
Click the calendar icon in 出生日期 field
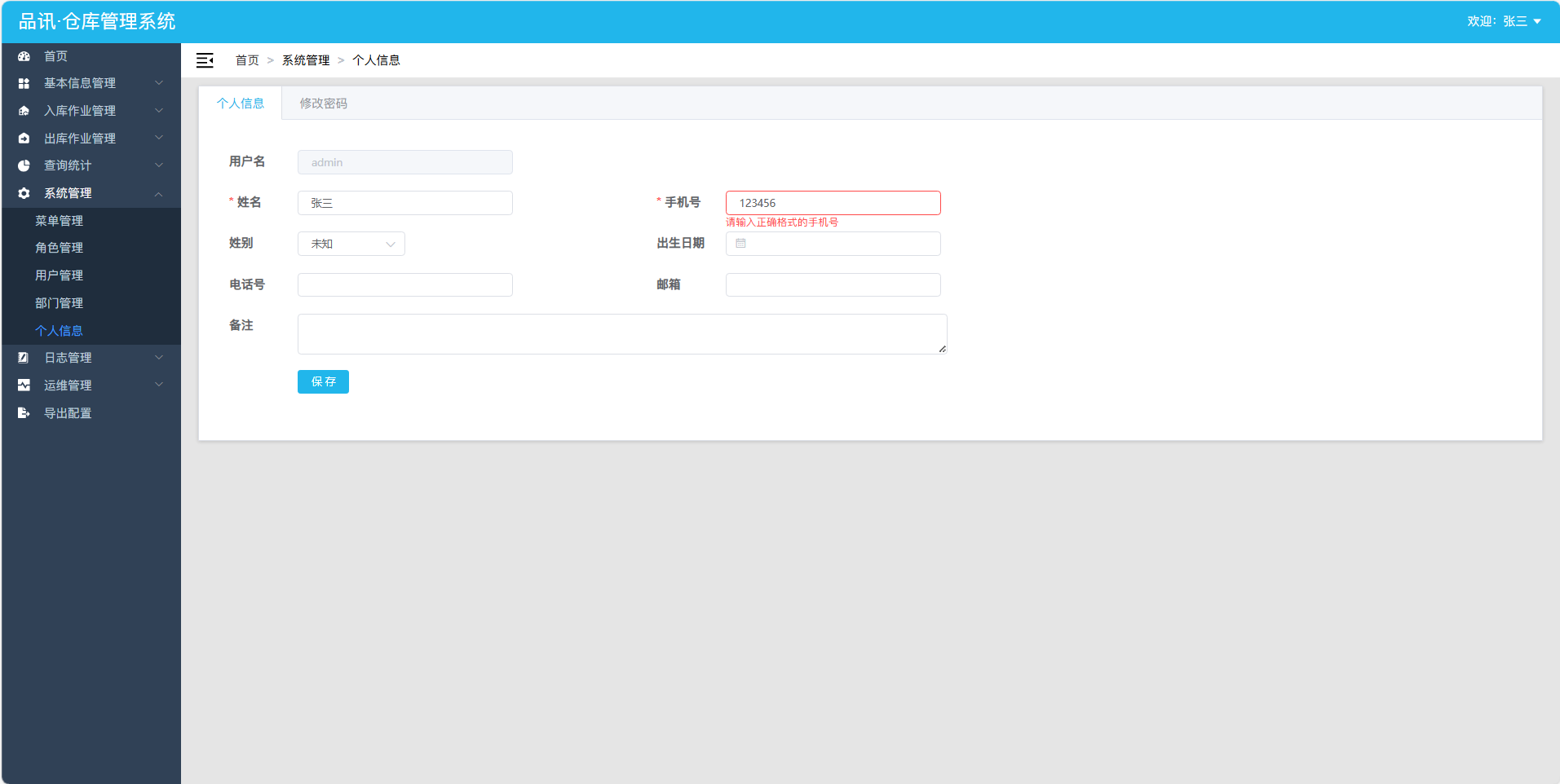point(740,244)
